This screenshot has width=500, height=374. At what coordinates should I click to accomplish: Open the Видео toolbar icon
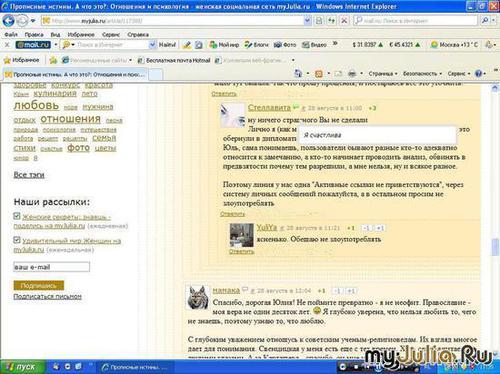pyautogui.click(x=314, y=45)
